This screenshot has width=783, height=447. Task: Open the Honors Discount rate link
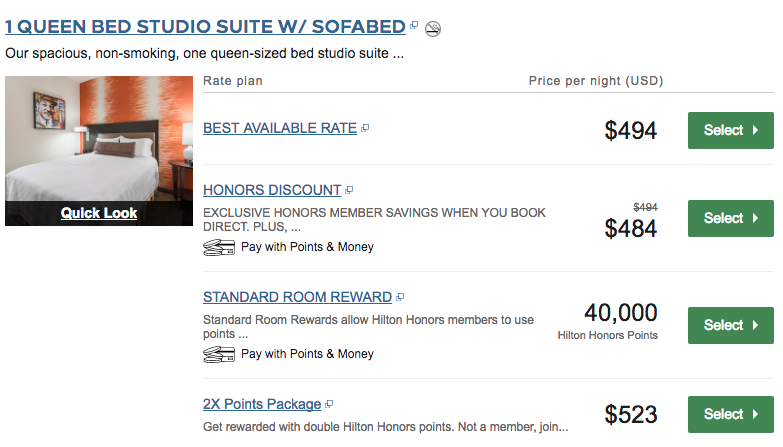pos(272,190)
